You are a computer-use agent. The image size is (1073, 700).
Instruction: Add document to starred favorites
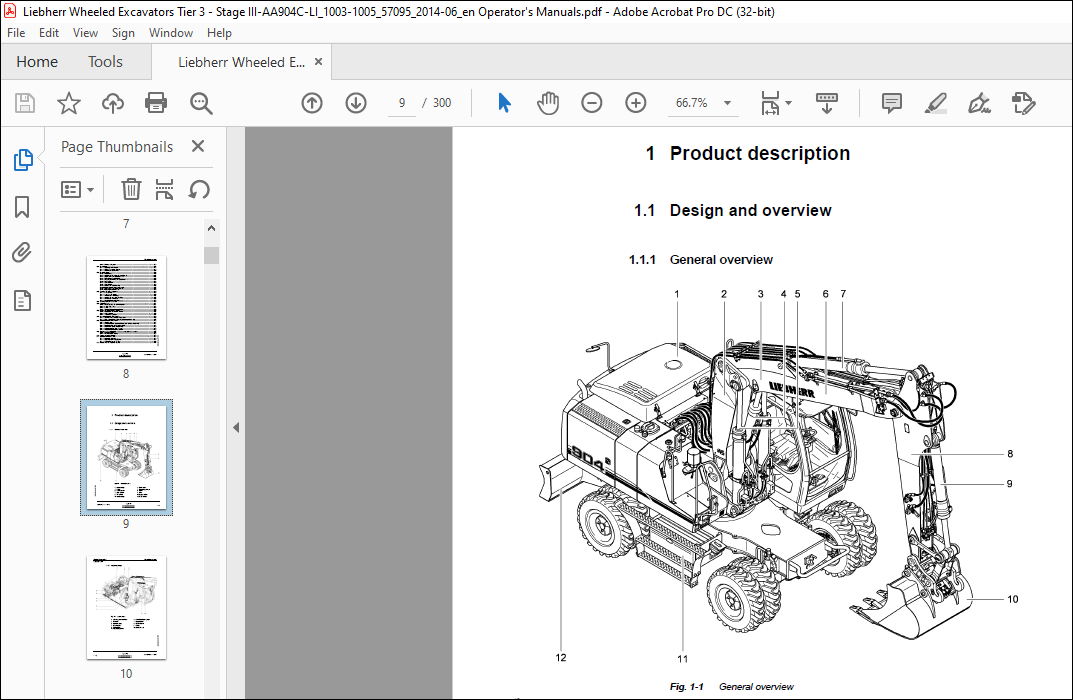pyautogui.click(x=68, y=103)
